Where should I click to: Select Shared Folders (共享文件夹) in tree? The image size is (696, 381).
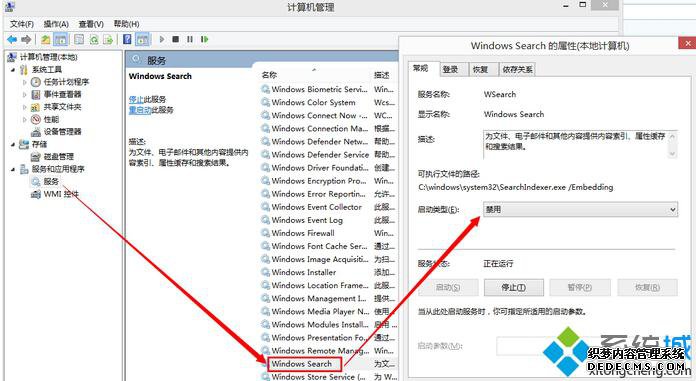[62, 107]
